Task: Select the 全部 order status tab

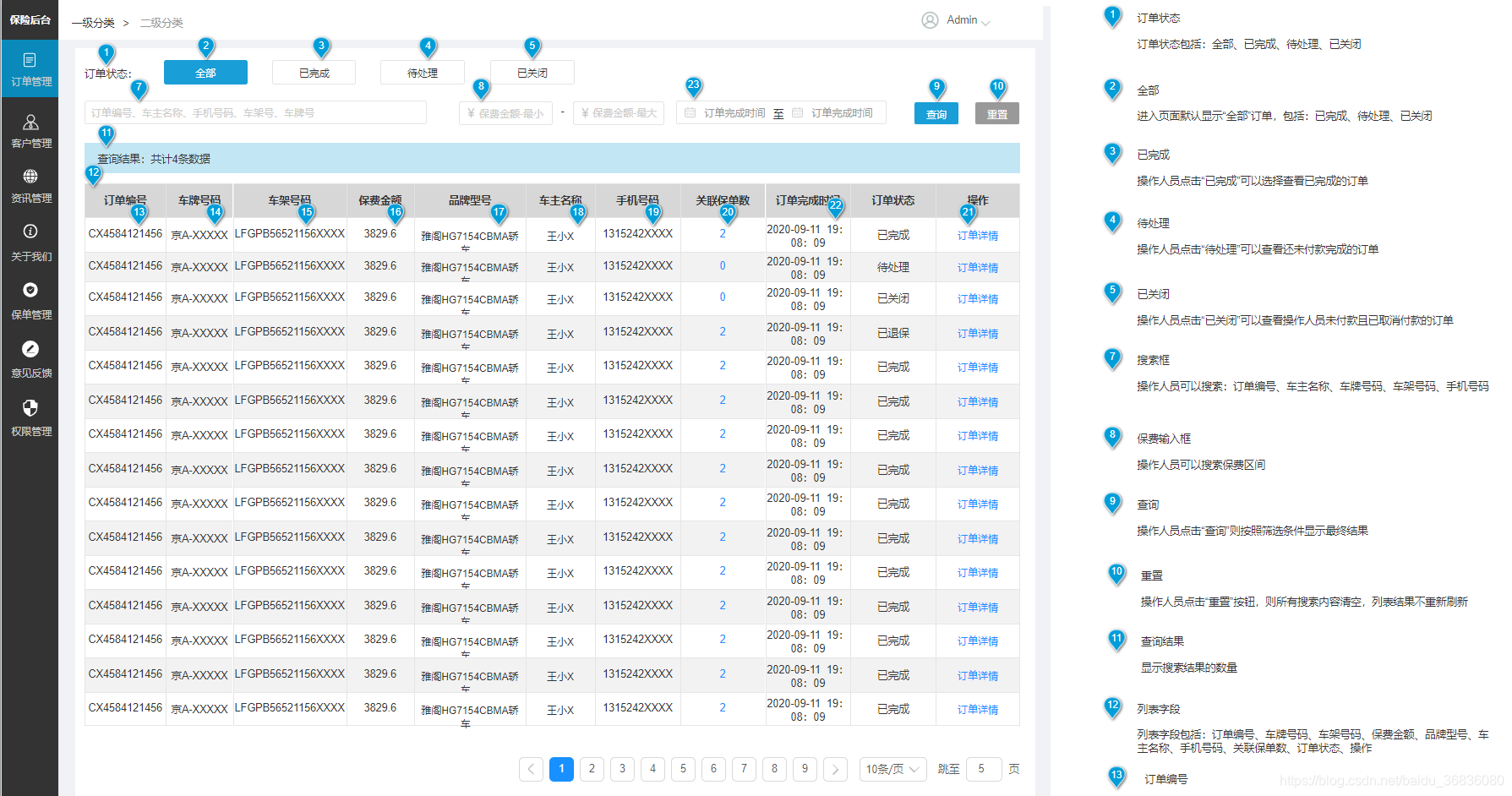Action: (205, 73)
